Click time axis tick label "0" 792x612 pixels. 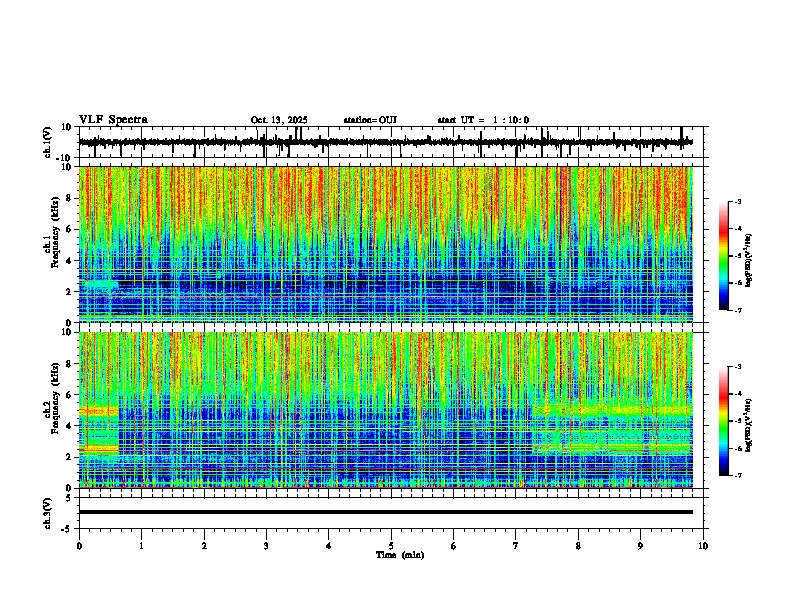coord(79,546)
